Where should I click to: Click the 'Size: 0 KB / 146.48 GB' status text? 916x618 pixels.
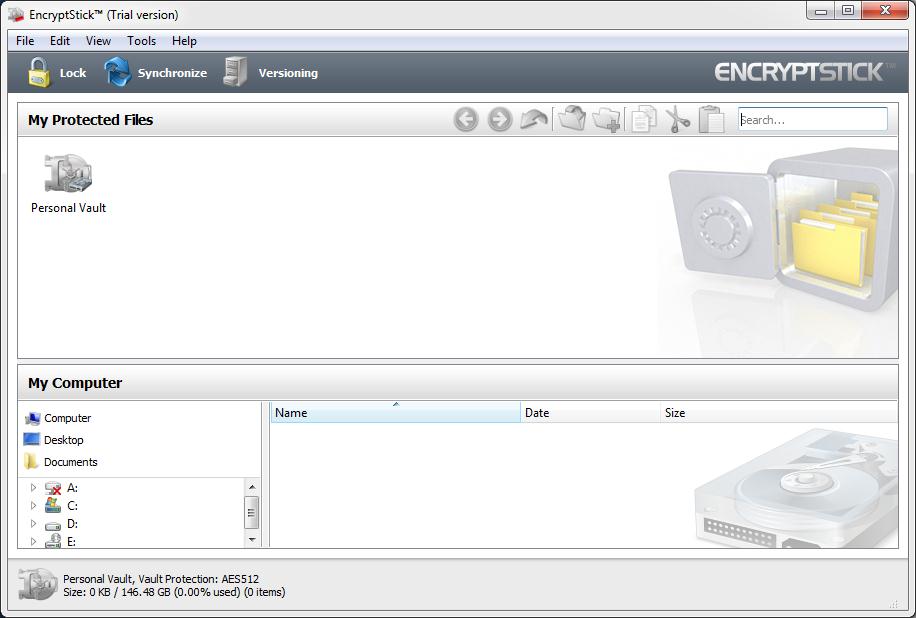click(x=116, y=592)
